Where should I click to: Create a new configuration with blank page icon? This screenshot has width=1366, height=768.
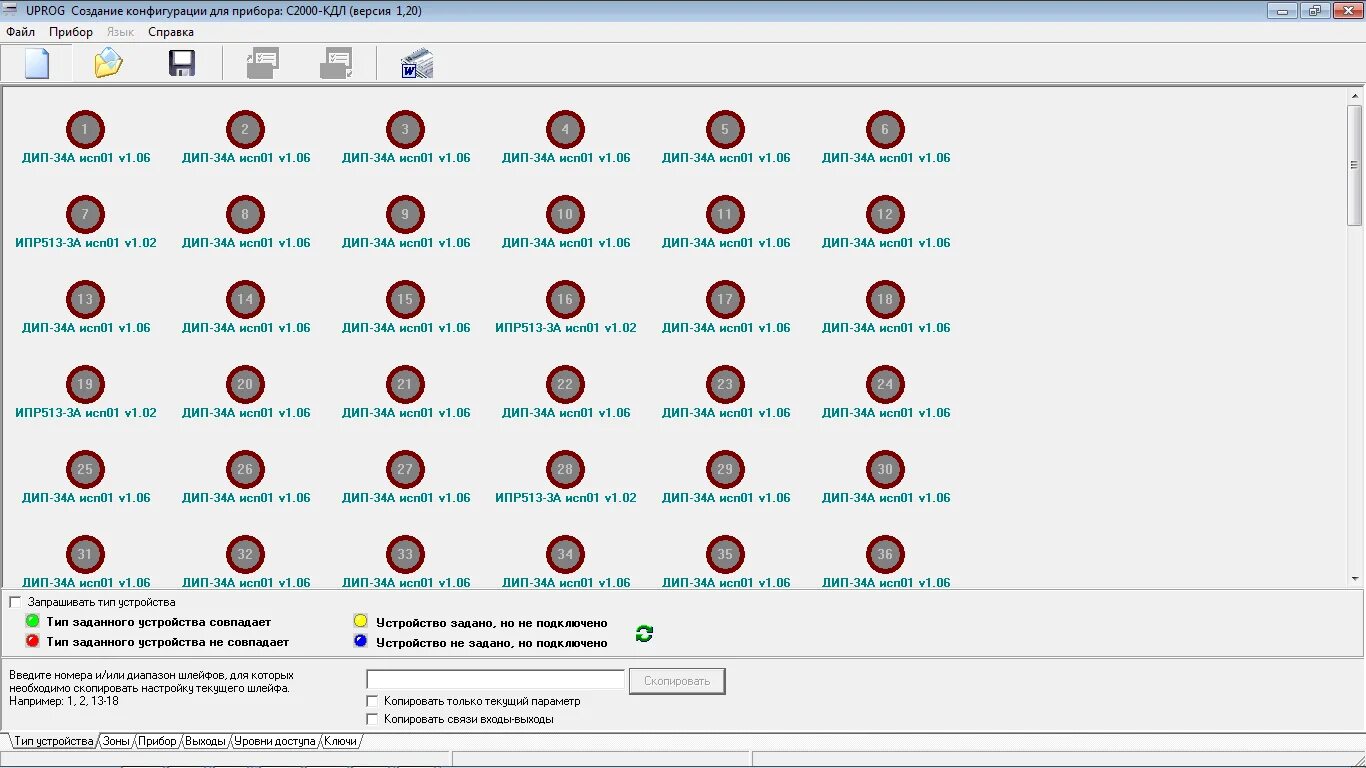click(37, 63)
